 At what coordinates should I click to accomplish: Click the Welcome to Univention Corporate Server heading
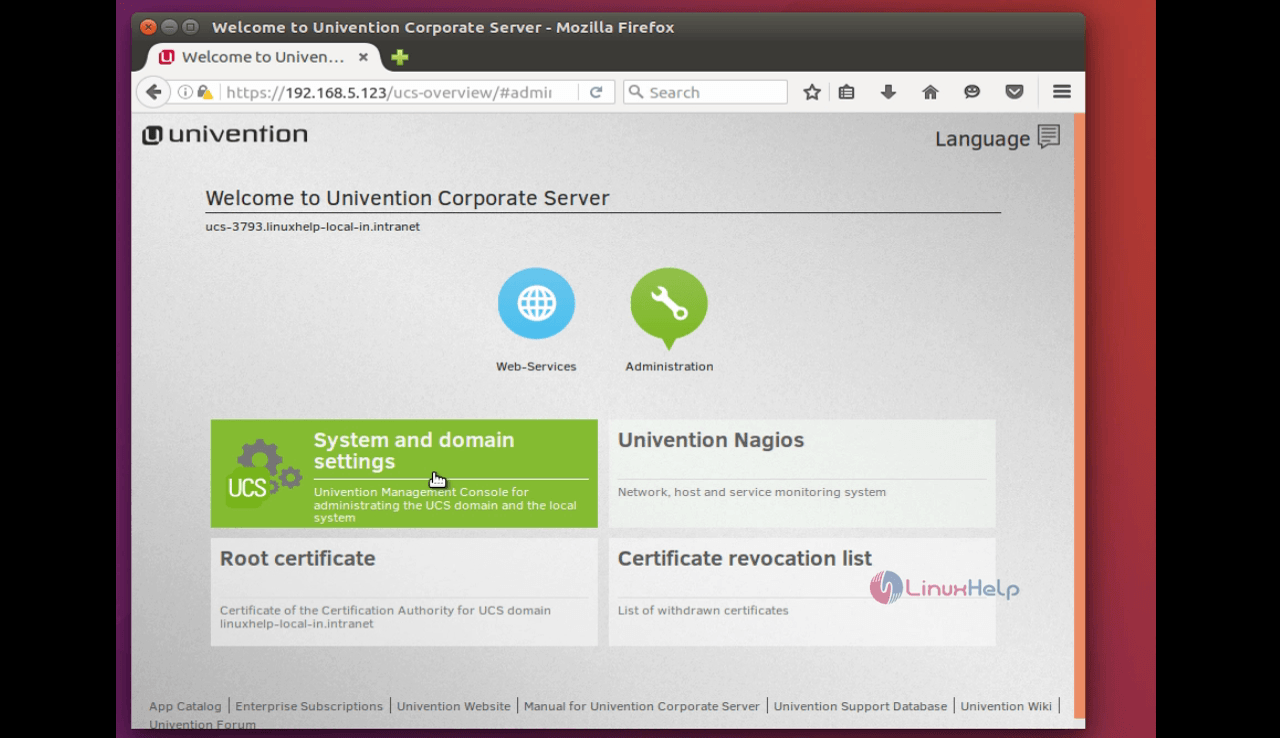point(407,198)
